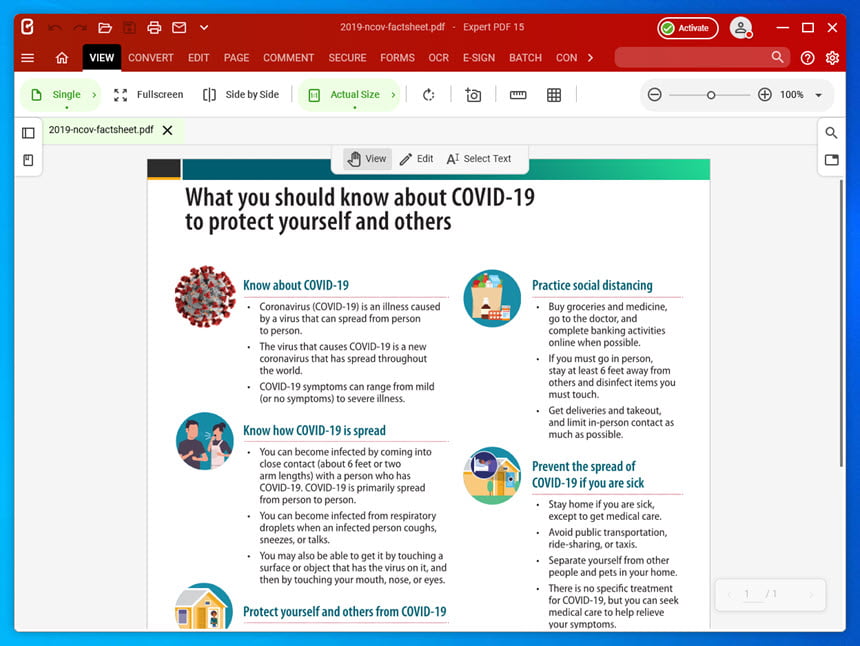The height and width of the screenshot is (646, 860).
Task: Expand the Actual Size options arrow
Action: tap(393, 95)
